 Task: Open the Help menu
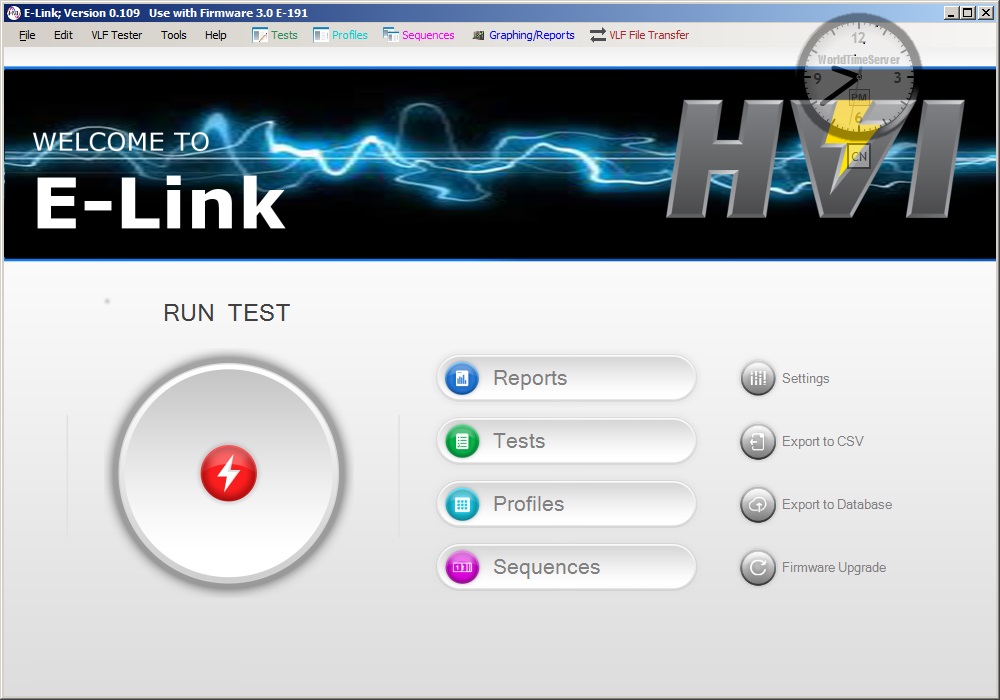[216, 35]
